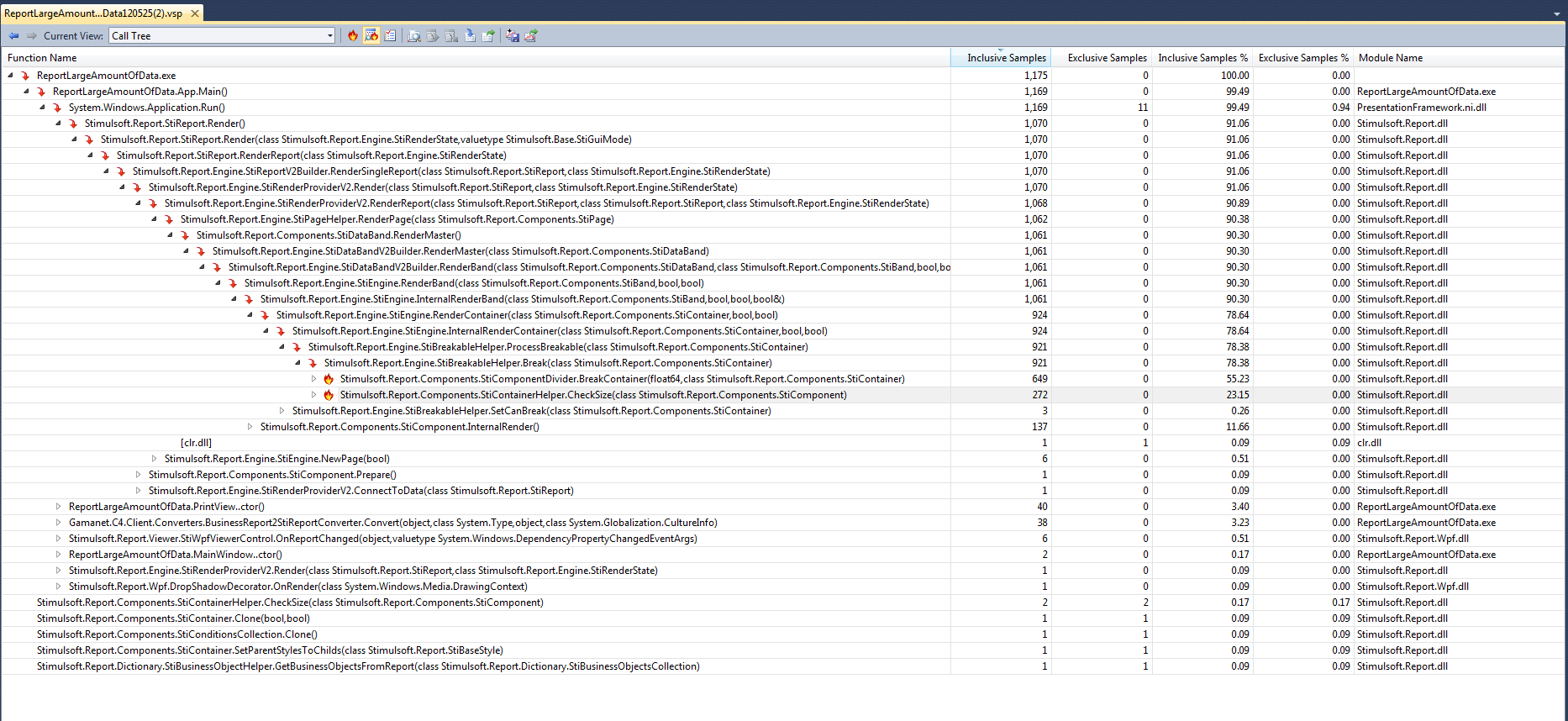Expand DropShadowDecorator.OnRender node
Image resolution: width=1568 pixels, height=721 pixels.
point(58,587)
